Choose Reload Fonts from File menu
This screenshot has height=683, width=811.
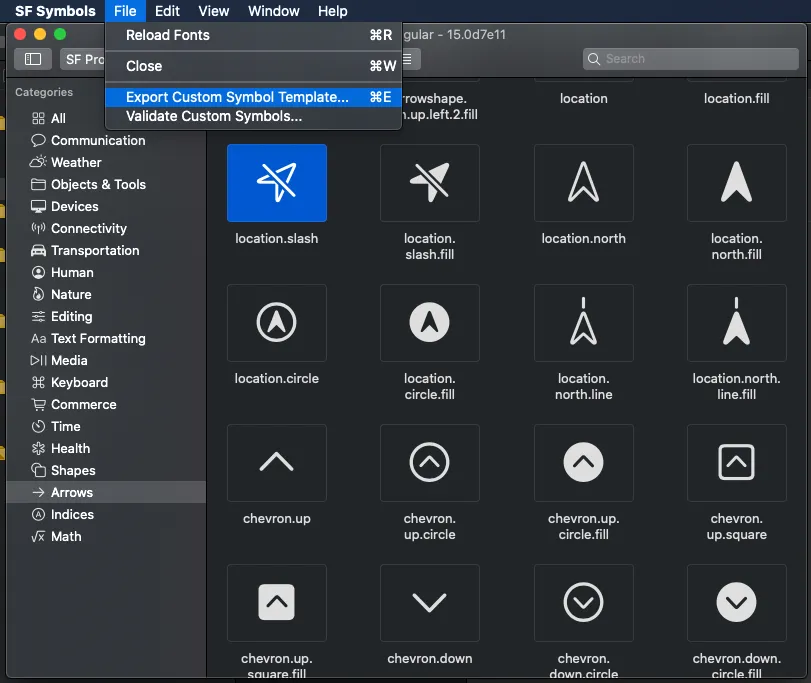tap(253, 35)
